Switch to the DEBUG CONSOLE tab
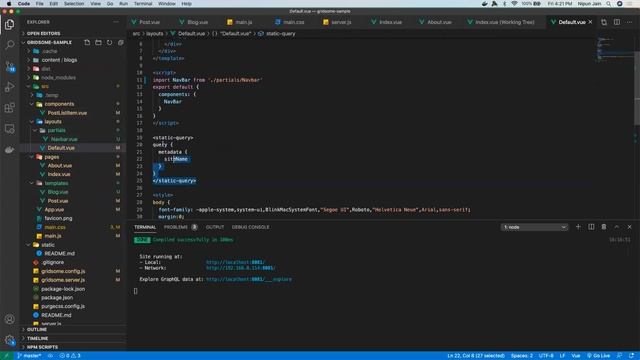The width and height of the screenshot is (640, 360). tap(251, 227)
